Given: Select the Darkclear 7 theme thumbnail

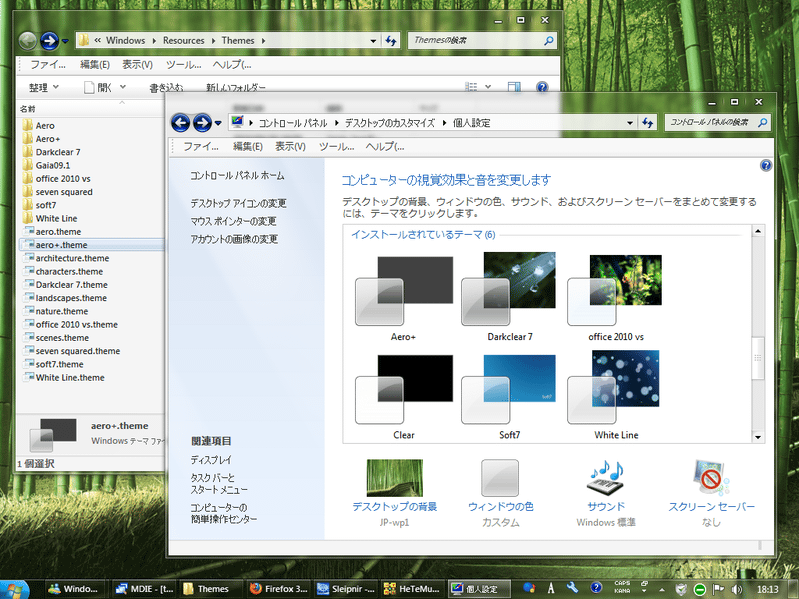Looking at the screenshot, I should 509,297.
